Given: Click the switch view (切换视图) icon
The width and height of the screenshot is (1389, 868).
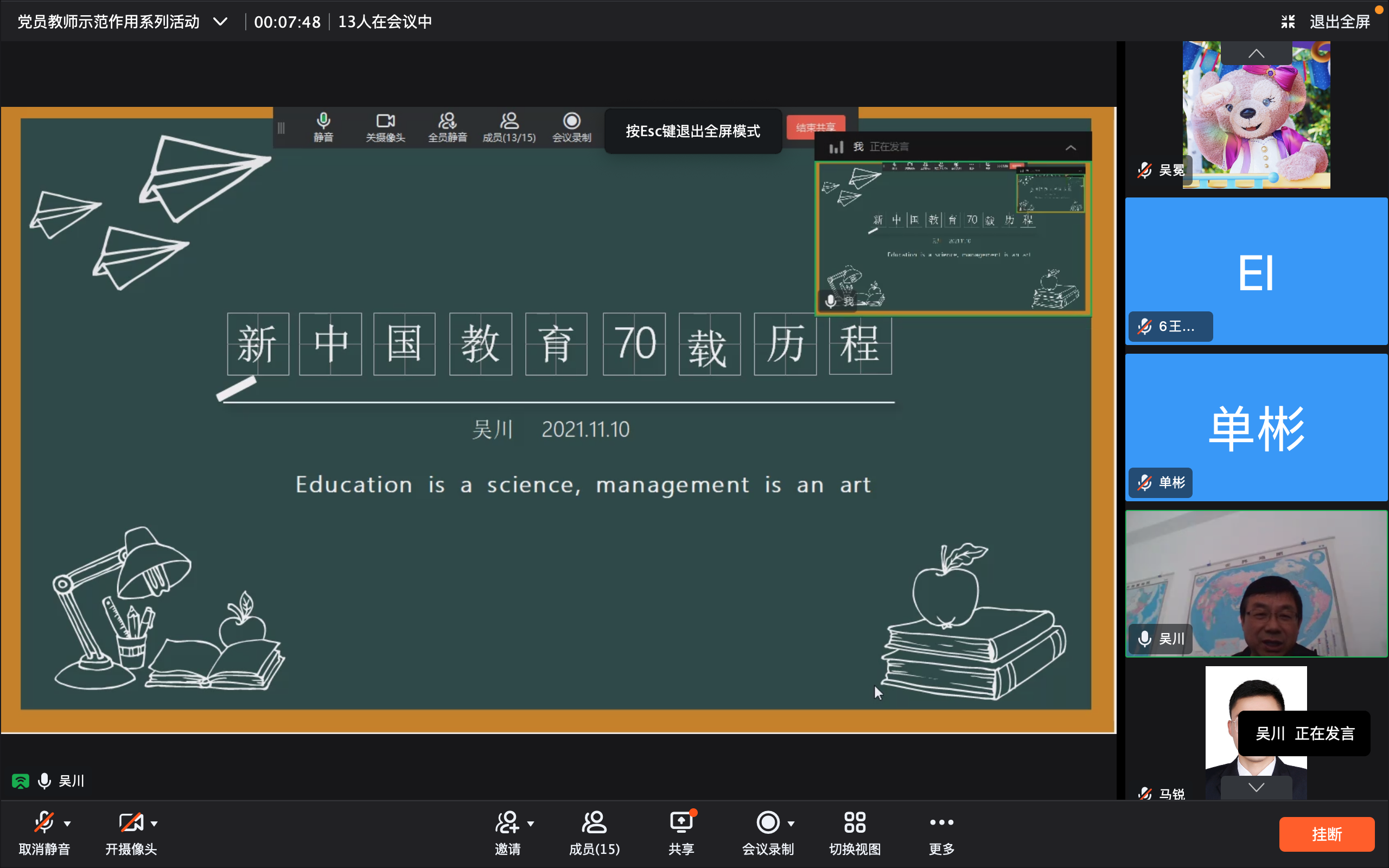Looking at the screenshot, I should pos(855,822).
